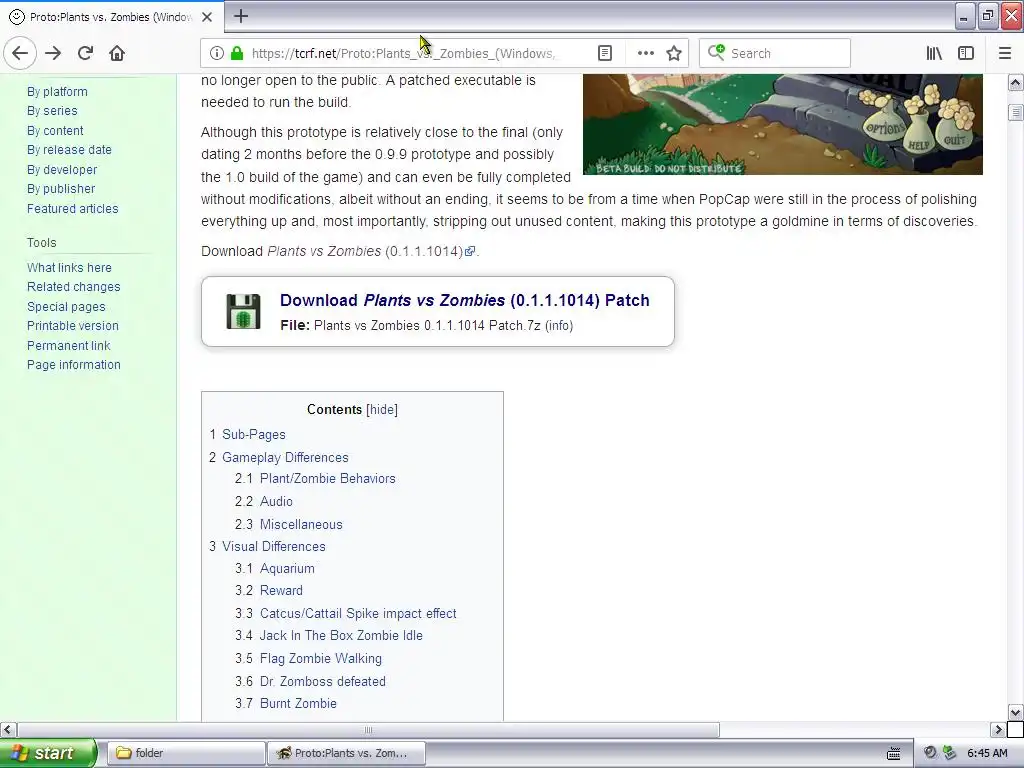Click the horizontal scrollbar right arrow
Image resolution: width=1024 pixels, height=768 pixels.
coord(998,729)
